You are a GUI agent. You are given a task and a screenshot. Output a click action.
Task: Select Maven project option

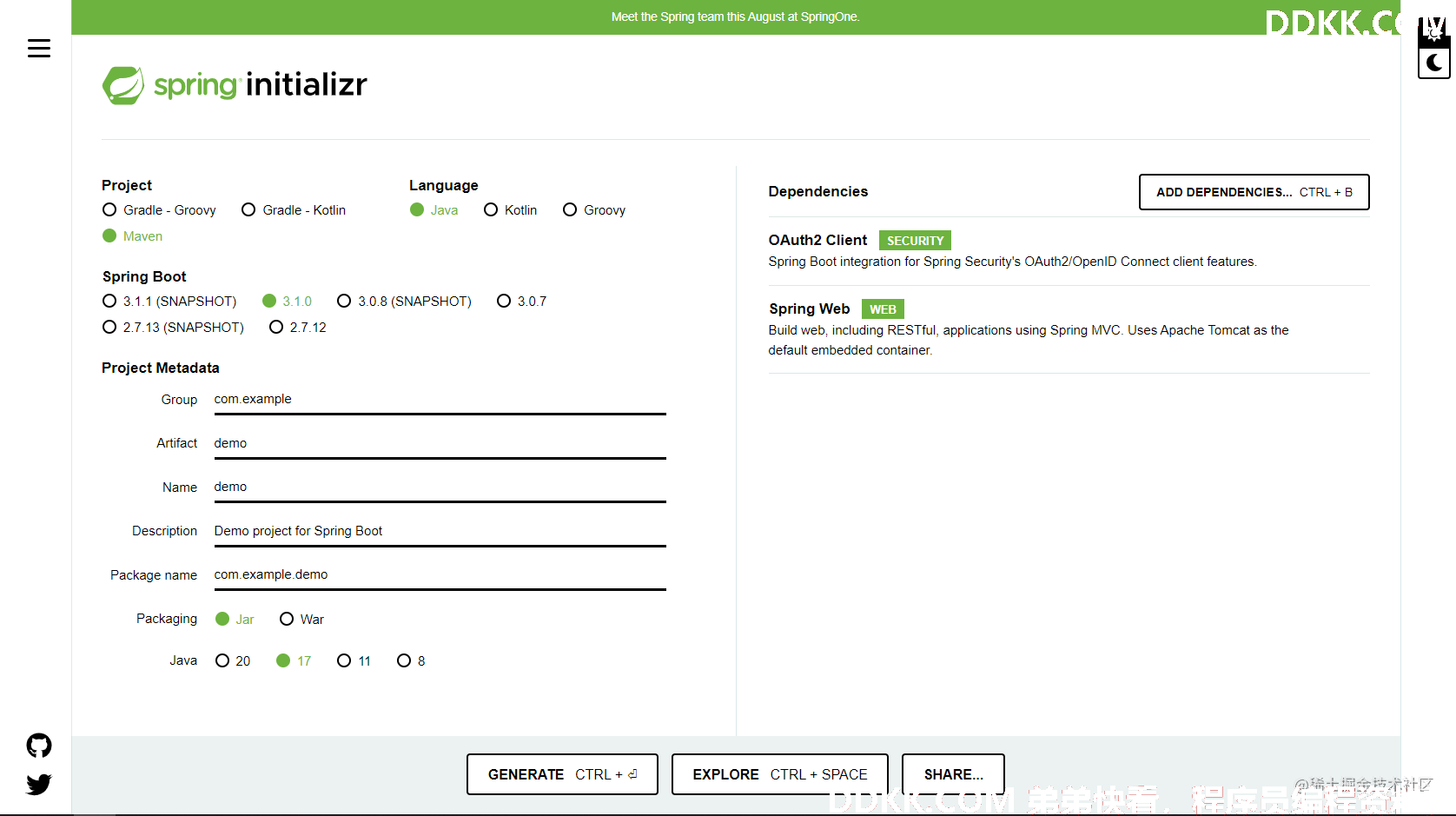coord(133,236)
